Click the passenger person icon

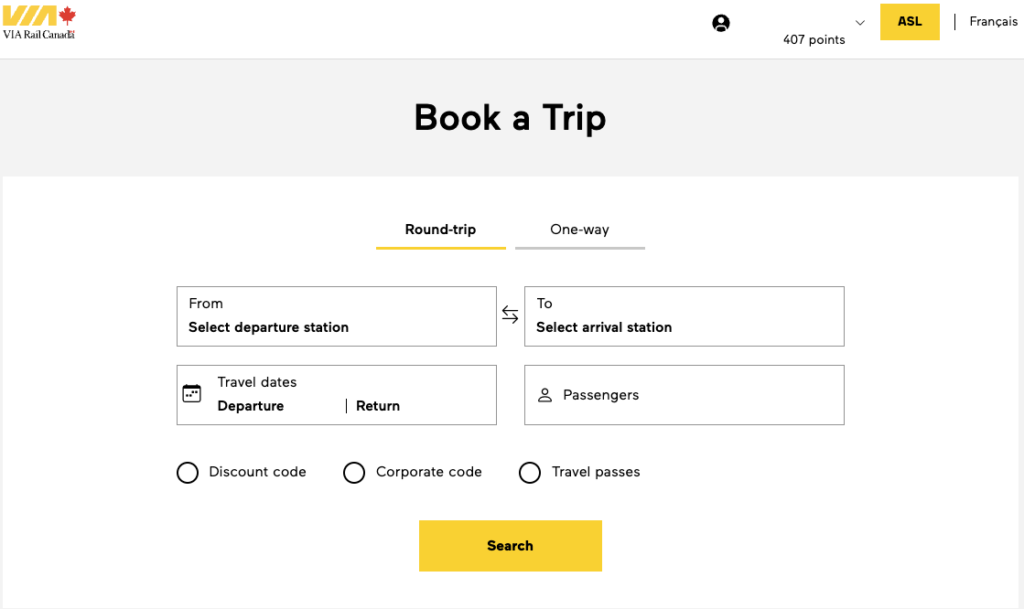[545, 394]
